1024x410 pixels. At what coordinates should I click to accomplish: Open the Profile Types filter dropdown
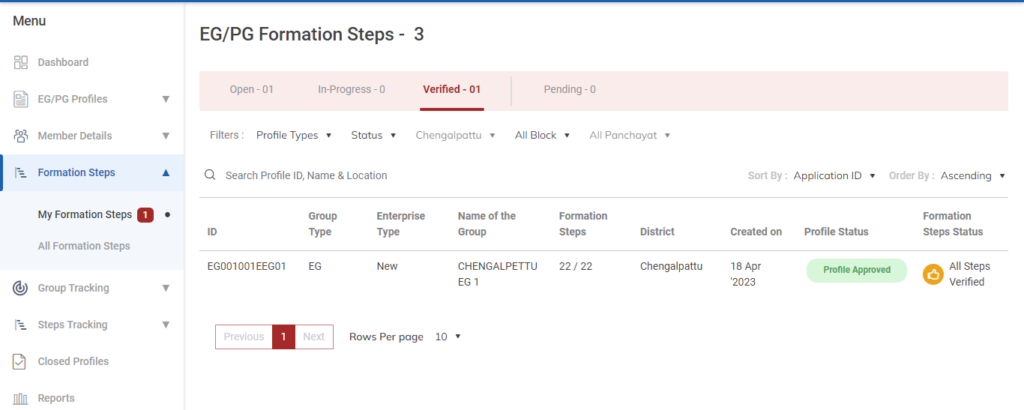(293, 135)
